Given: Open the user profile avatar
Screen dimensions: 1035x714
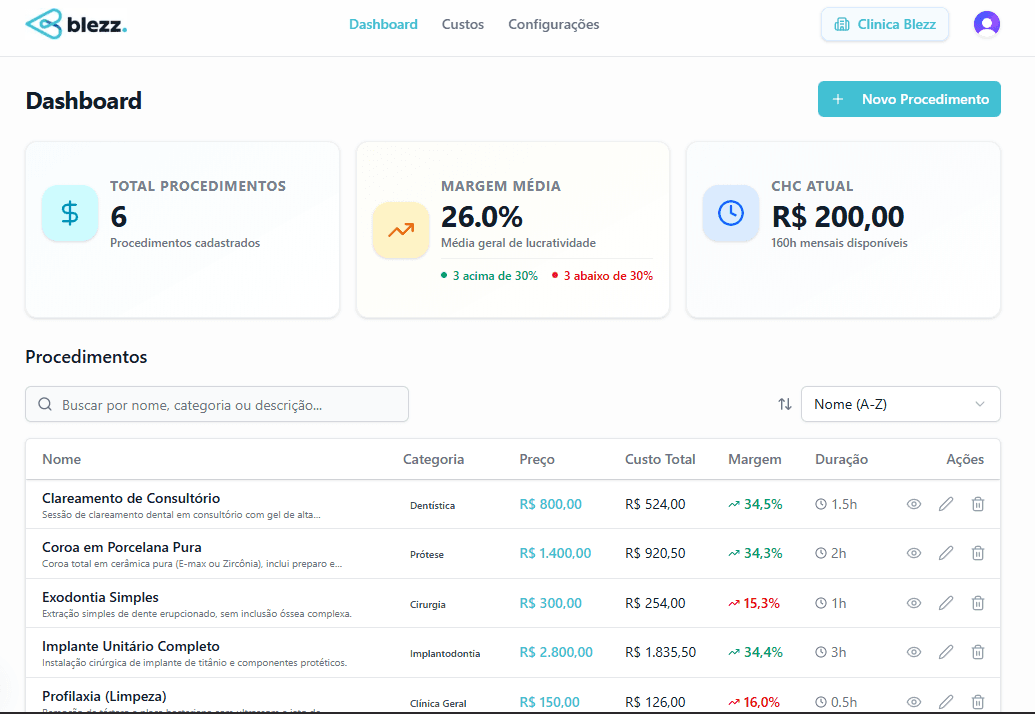Looking at the screenshot, I should [986, 24].
